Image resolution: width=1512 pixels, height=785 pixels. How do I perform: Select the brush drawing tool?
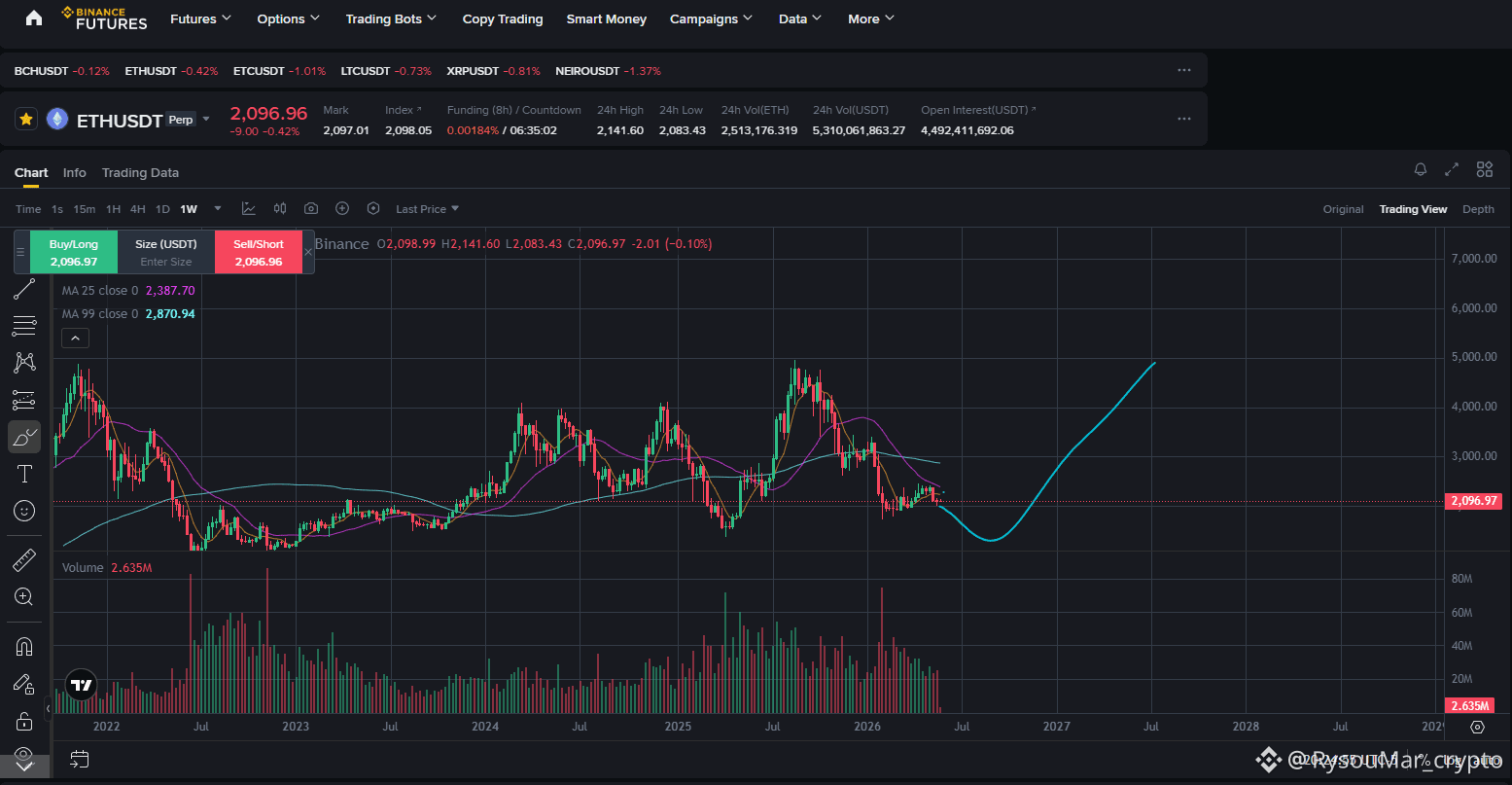(24, 437)
